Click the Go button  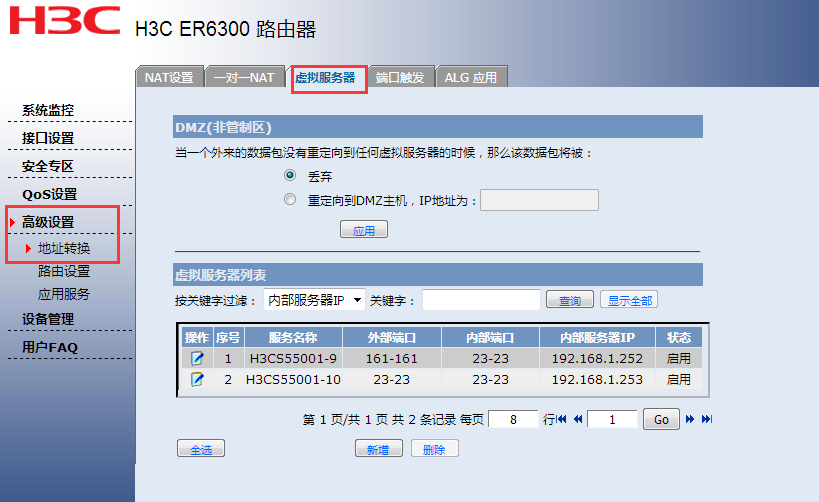(x=661, y=419)
